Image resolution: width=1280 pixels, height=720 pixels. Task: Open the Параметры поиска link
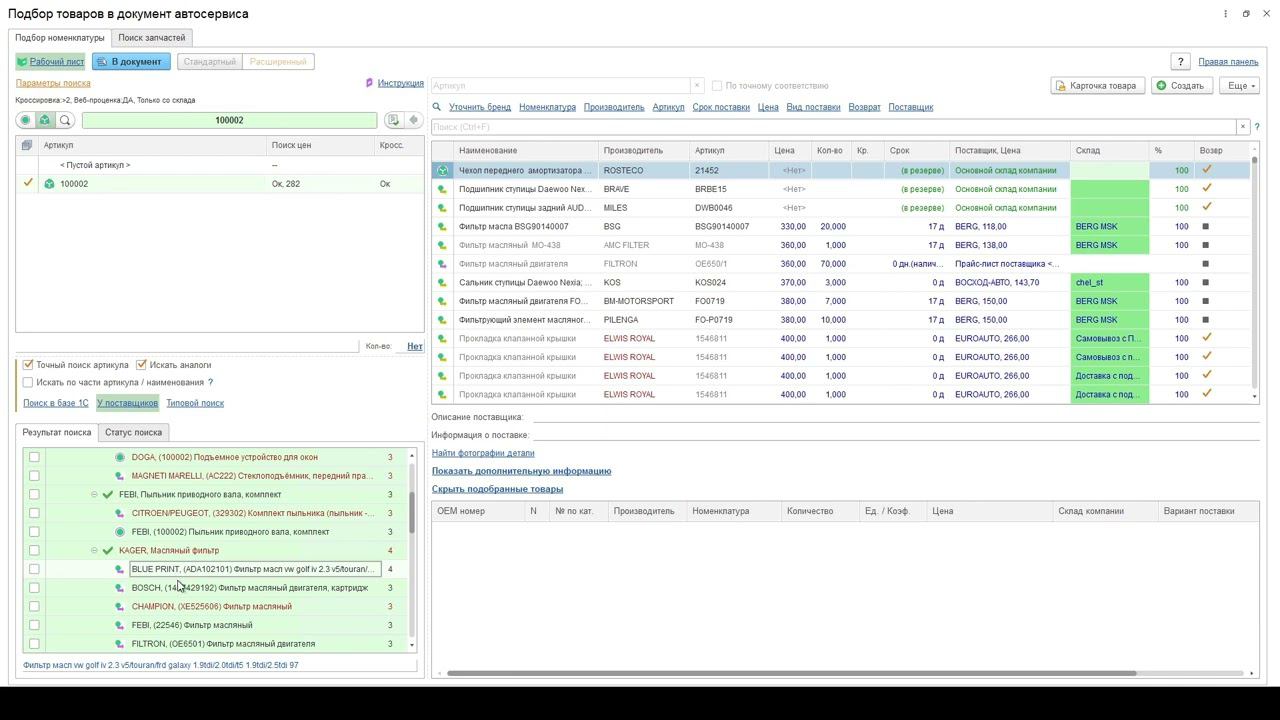tap(53, 83)
